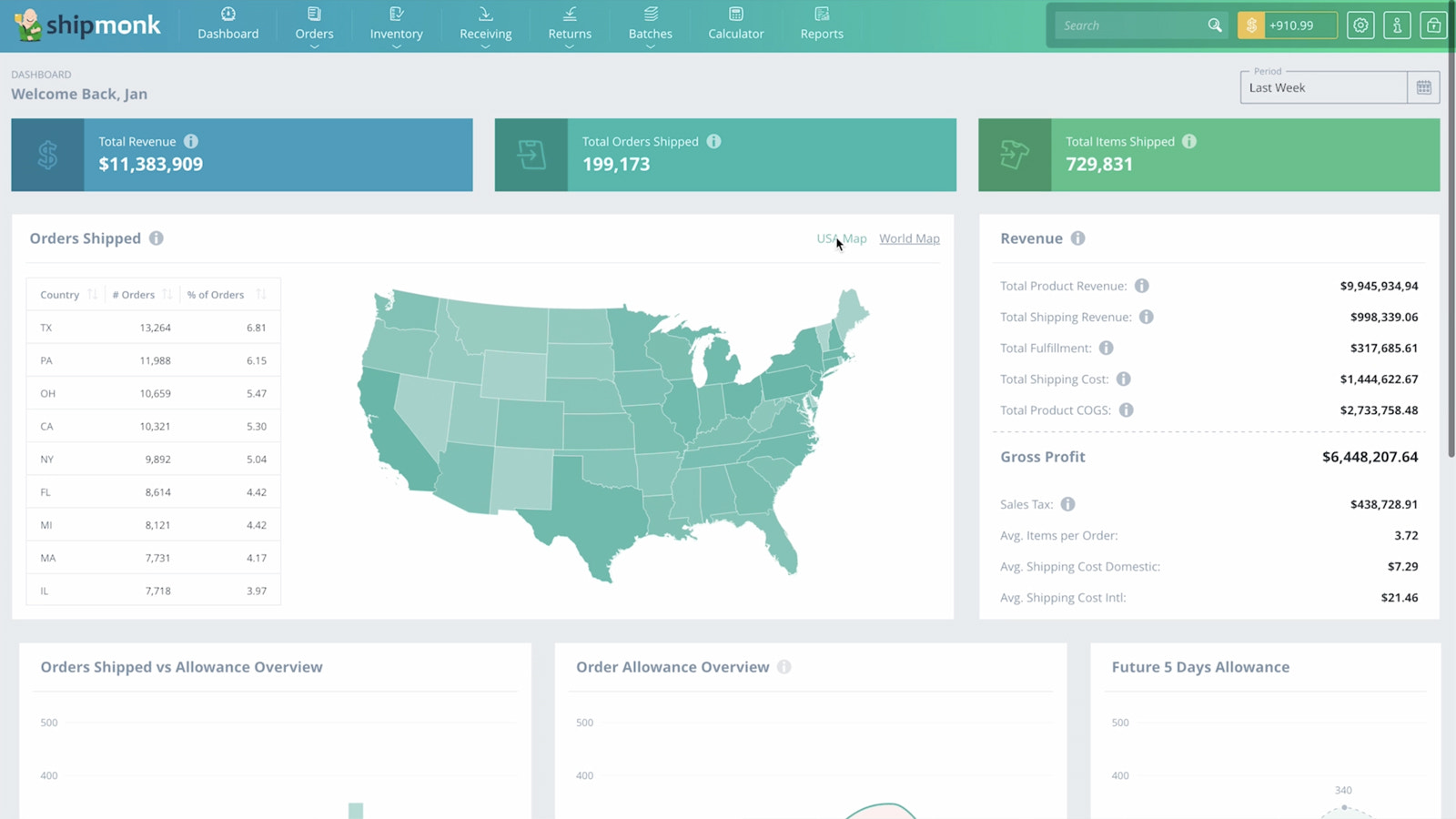Open the Calculator section
1456x819 pixels.
pyautogui.click(x=735, y=25)
